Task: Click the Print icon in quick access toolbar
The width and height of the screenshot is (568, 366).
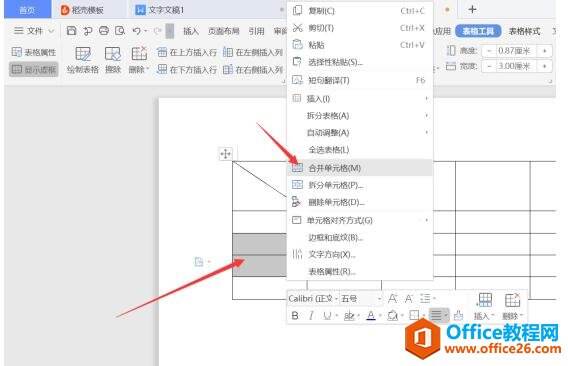Action: tap(104, 31)
